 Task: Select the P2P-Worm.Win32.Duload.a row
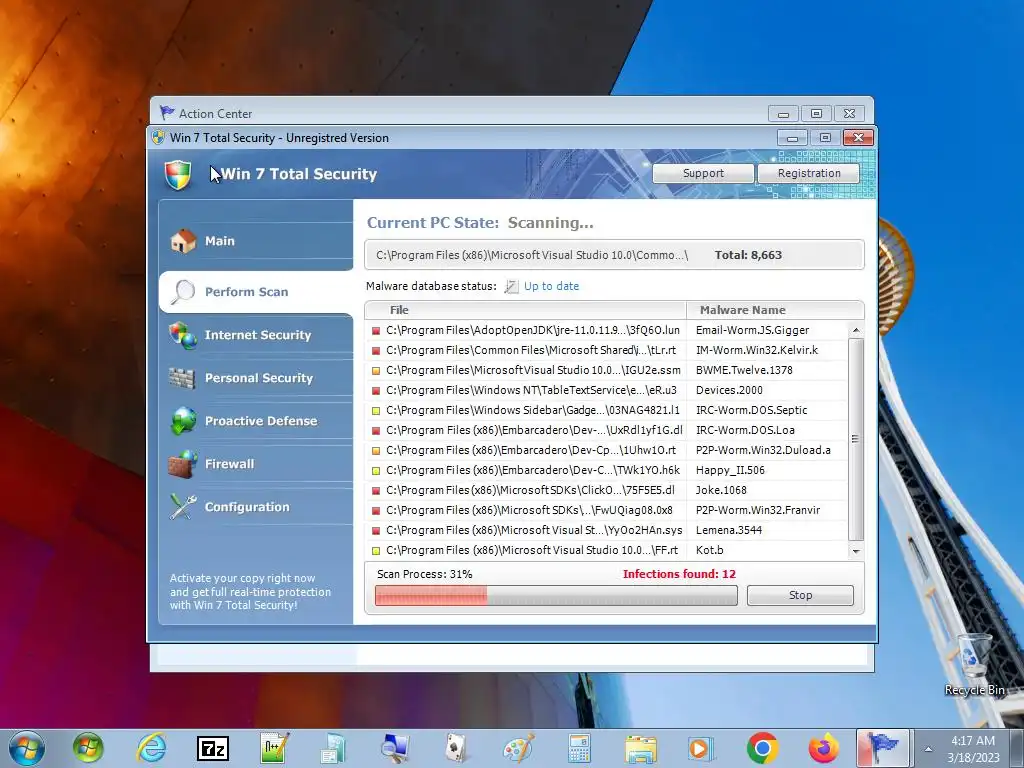pyautogui.click(x=606, y=451)
